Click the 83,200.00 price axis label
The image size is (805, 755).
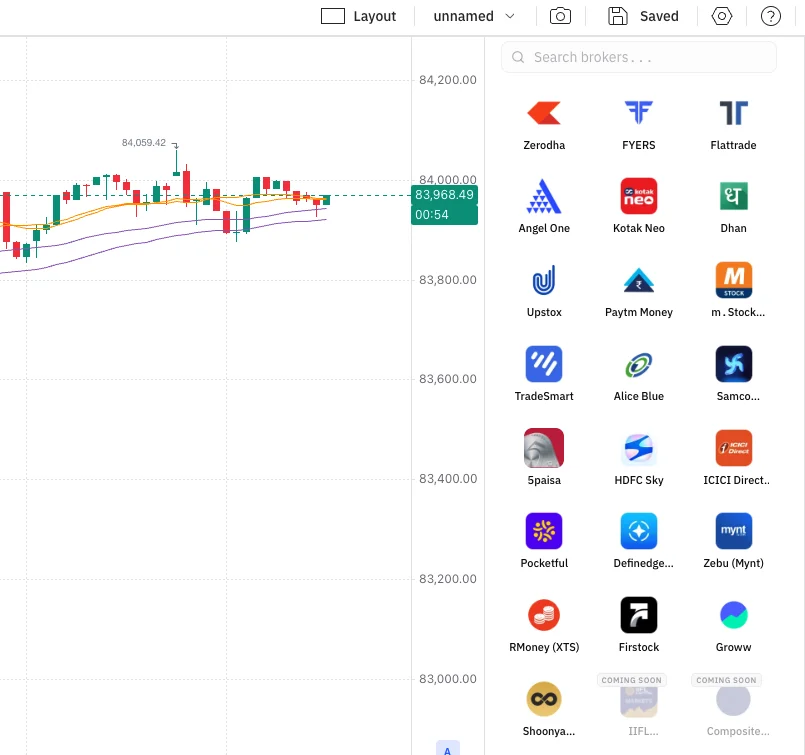tap(448, 579)
